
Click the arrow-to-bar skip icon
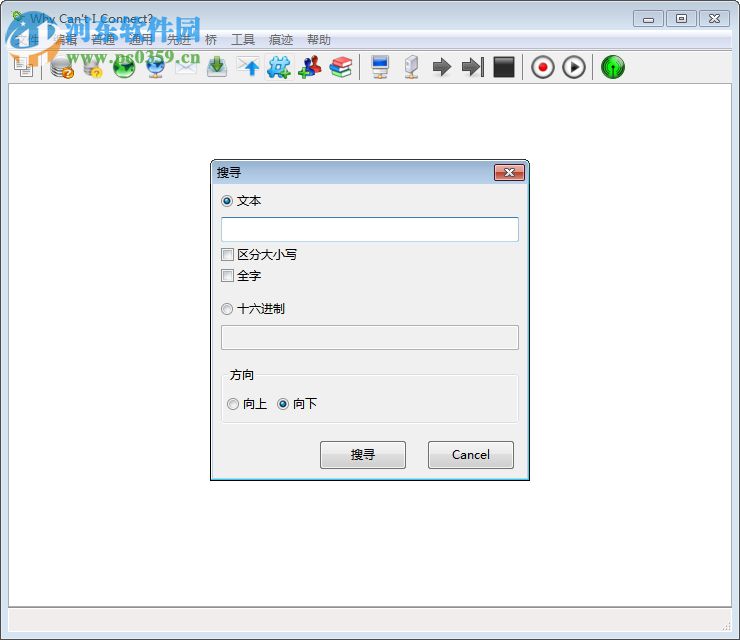473,67
